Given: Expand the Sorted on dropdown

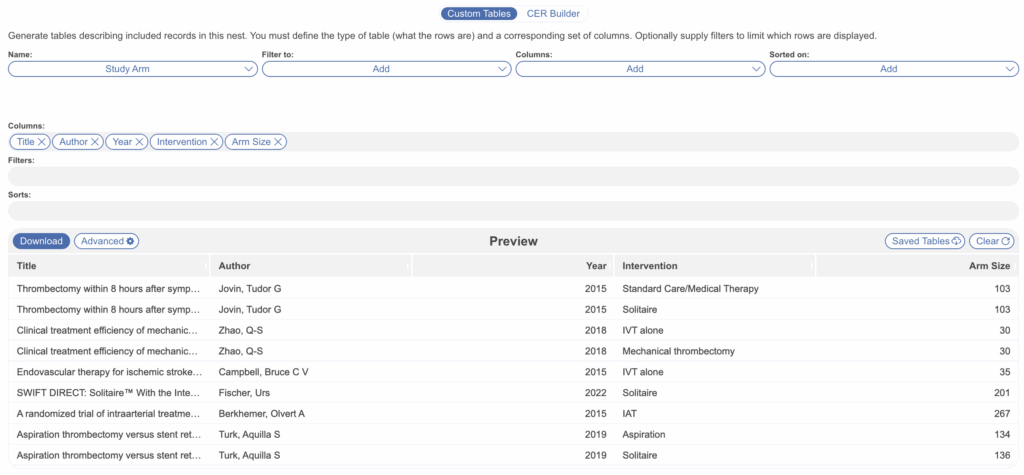Looking at the screenshot, I should 894,69.
